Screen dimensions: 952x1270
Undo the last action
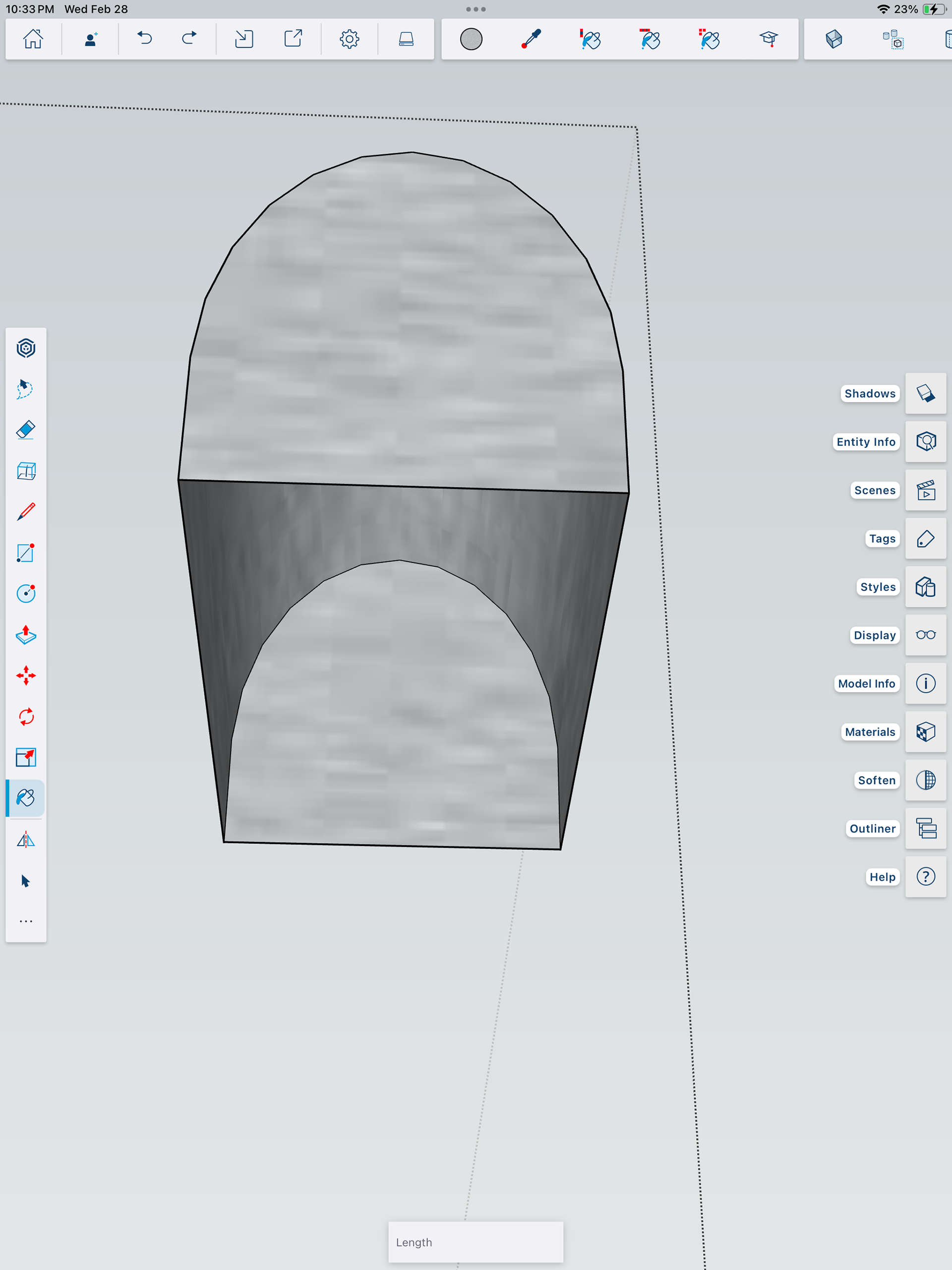tap(145, 39)
